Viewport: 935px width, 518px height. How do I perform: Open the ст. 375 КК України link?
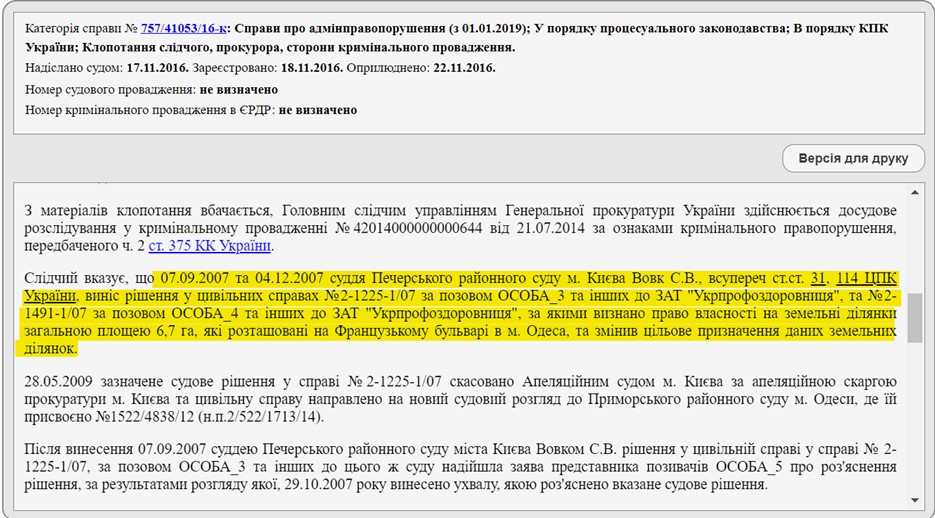pos(210,246)
